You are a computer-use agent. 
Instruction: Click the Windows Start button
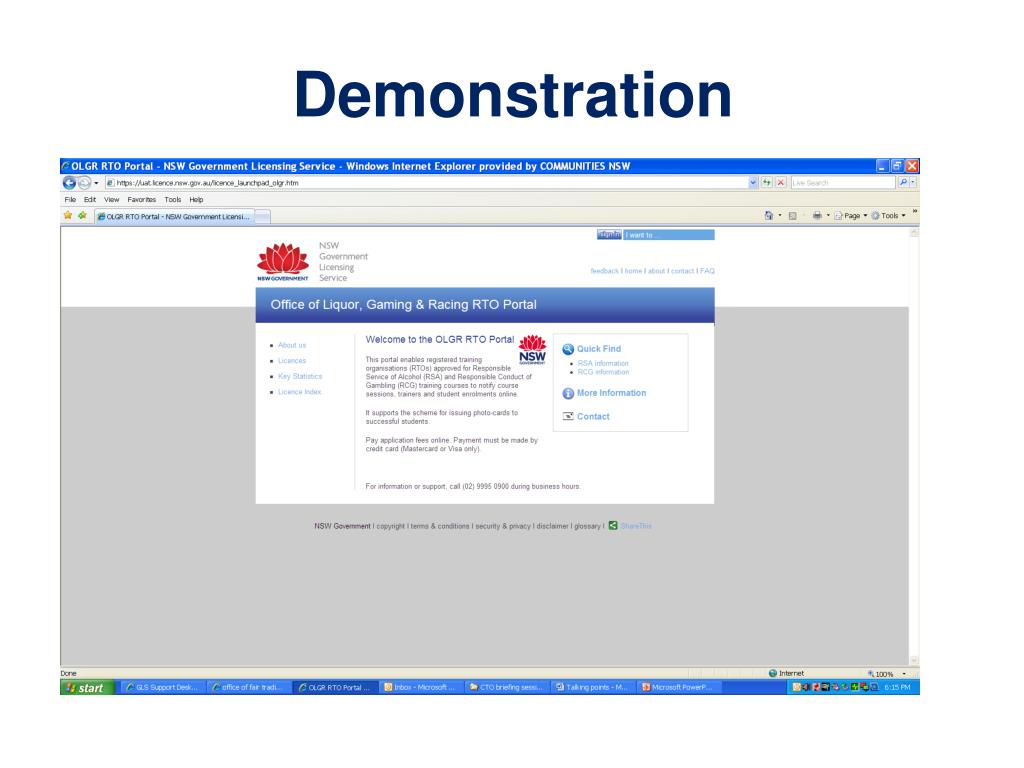pyautogui.click(x=88, y=687)
